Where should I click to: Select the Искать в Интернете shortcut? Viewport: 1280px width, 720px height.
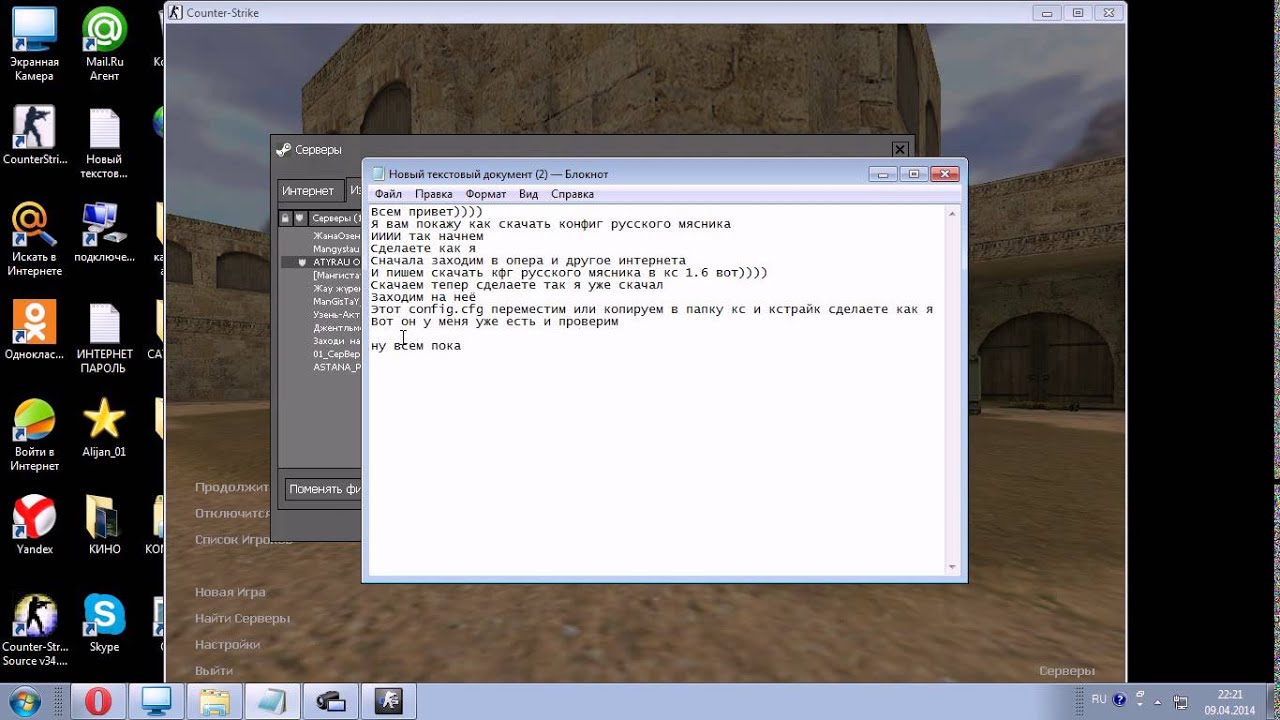click(x=34, y=240)
